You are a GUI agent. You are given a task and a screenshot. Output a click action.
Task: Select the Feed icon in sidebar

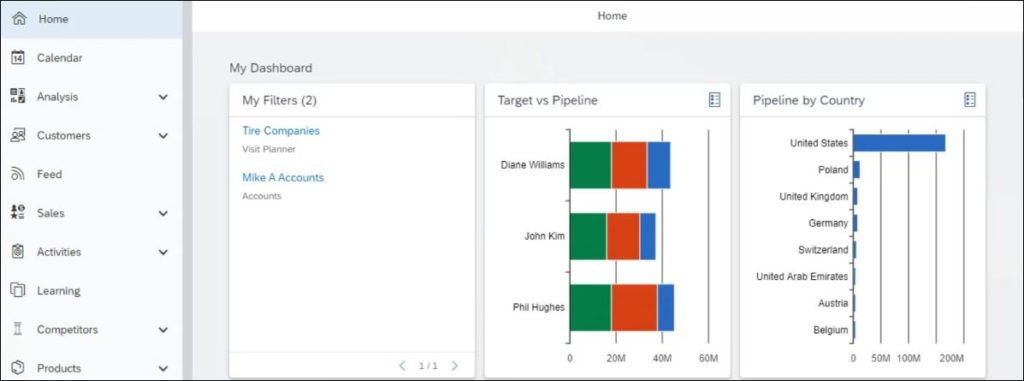[18, 174]
